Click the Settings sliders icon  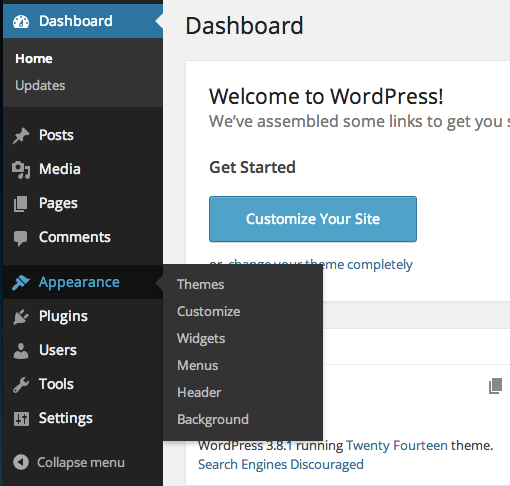(x=21, y=419)
